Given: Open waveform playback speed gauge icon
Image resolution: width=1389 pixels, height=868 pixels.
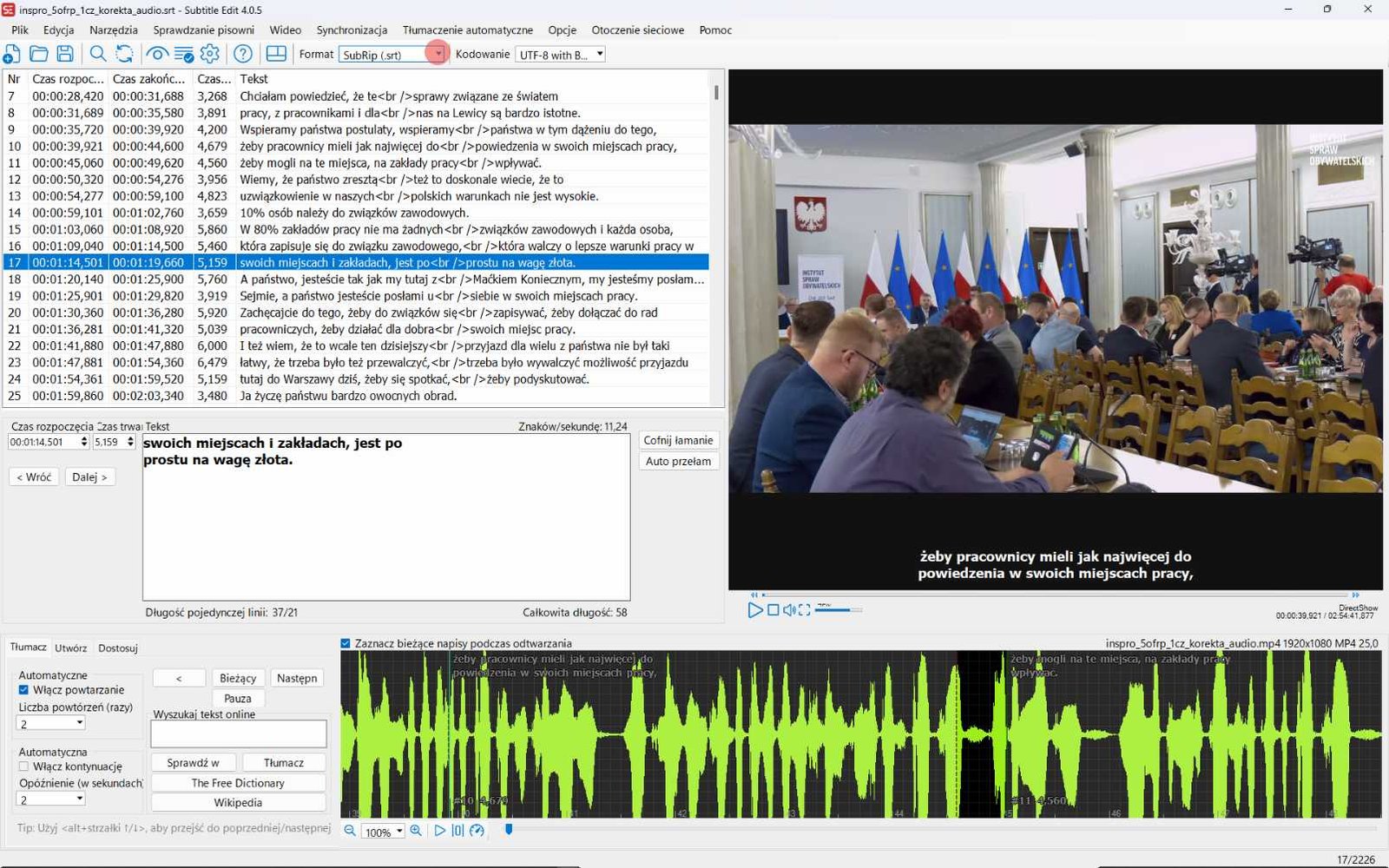Looking at the screenshot, I should point(477,831).
